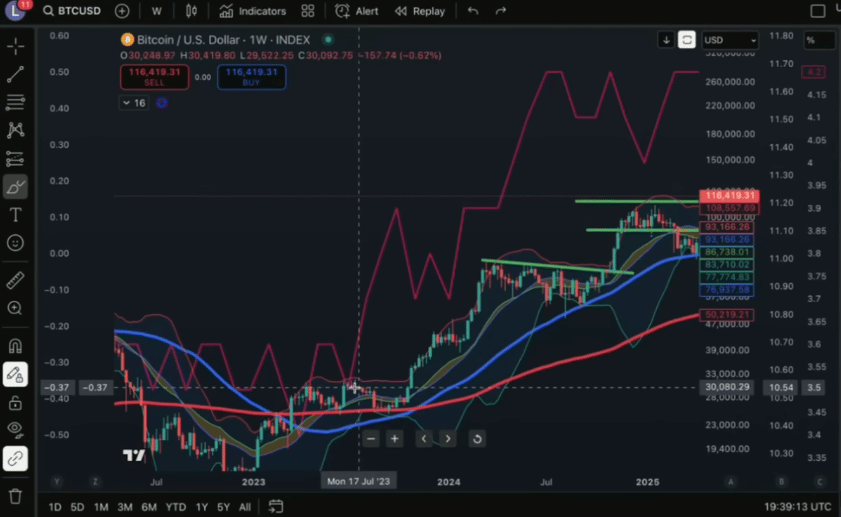Viewport: 841px width, 517px height.
Task: Open the go to date calendar
Action: click(276, 506)
